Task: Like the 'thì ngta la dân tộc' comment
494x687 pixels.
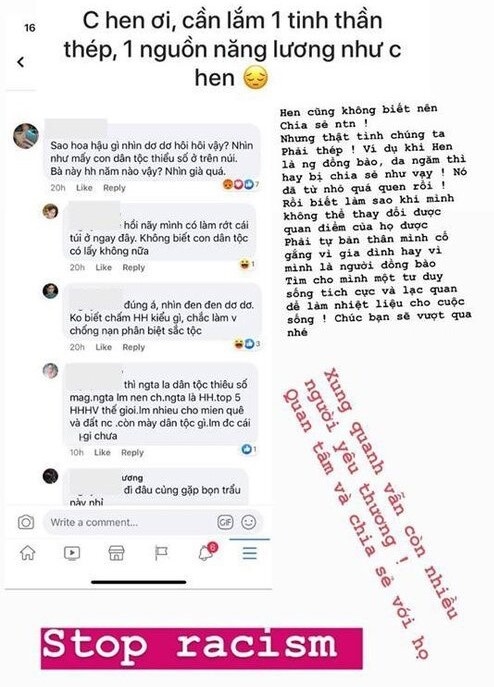Action: pos(102,453)
